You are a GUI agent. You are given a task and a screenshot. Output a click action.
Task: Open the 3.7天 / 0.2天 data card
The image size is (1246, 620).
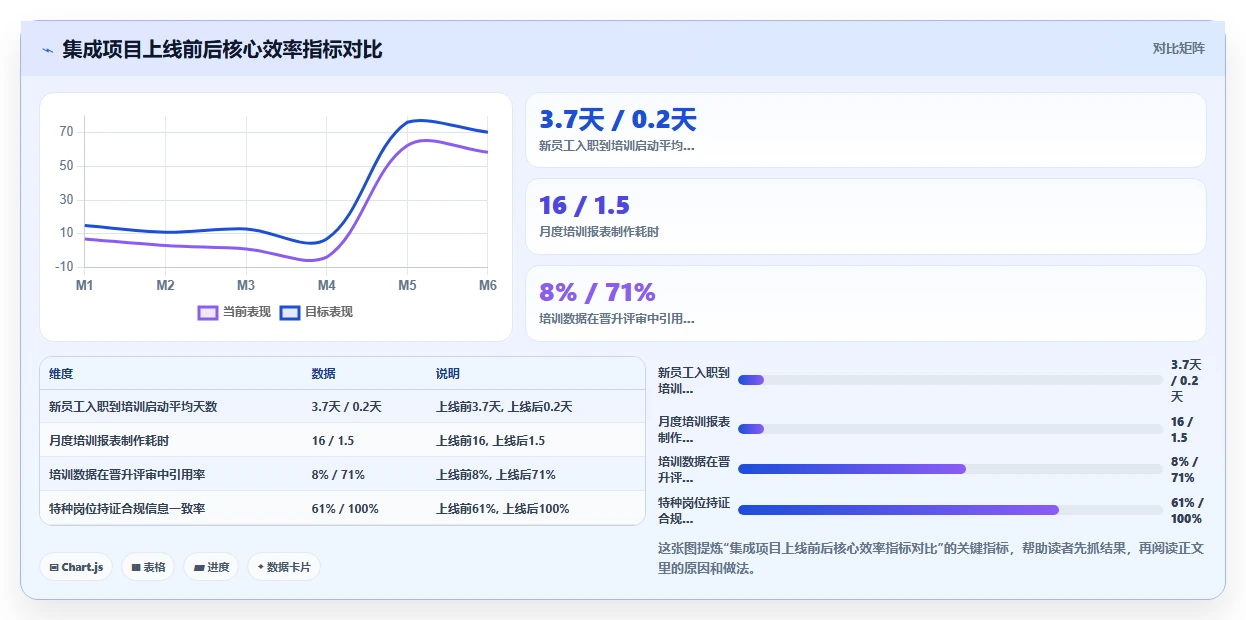[x=865, y=130]
